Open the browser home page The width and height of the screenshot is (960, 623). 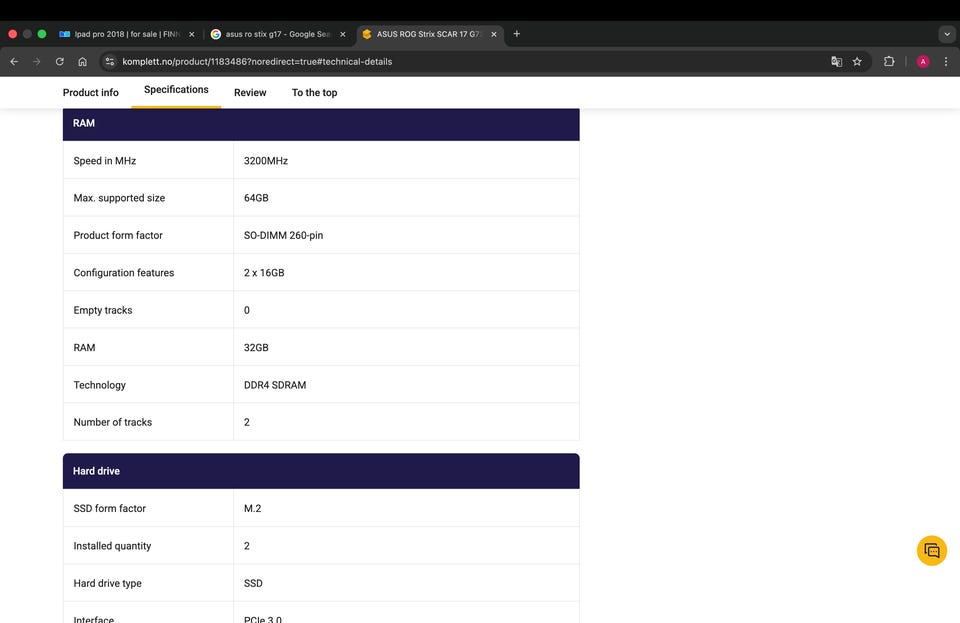(83, 61)
